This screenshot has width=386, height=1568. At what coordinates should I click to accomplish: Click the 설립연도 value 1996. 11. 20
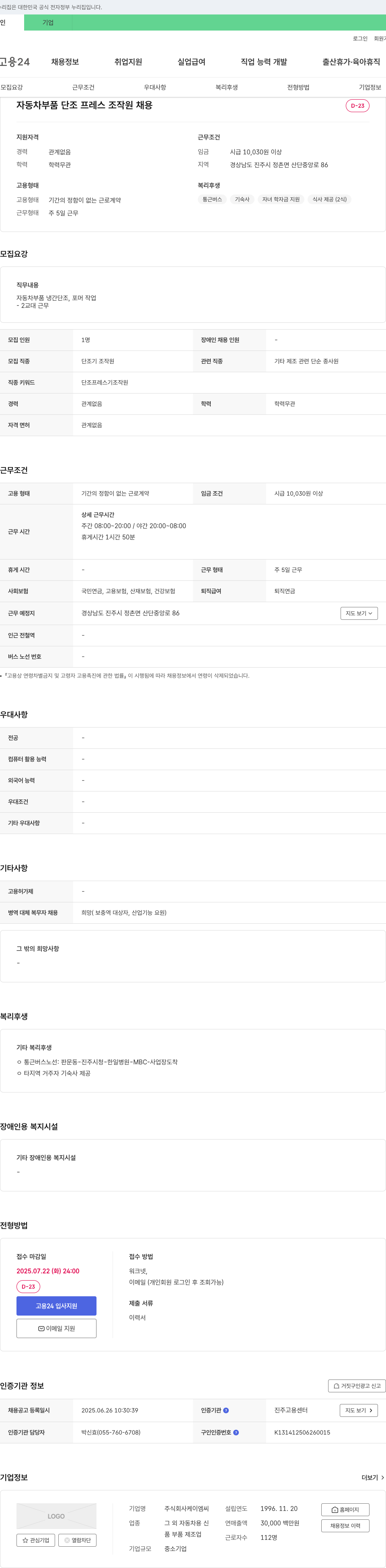point(279,1509)
